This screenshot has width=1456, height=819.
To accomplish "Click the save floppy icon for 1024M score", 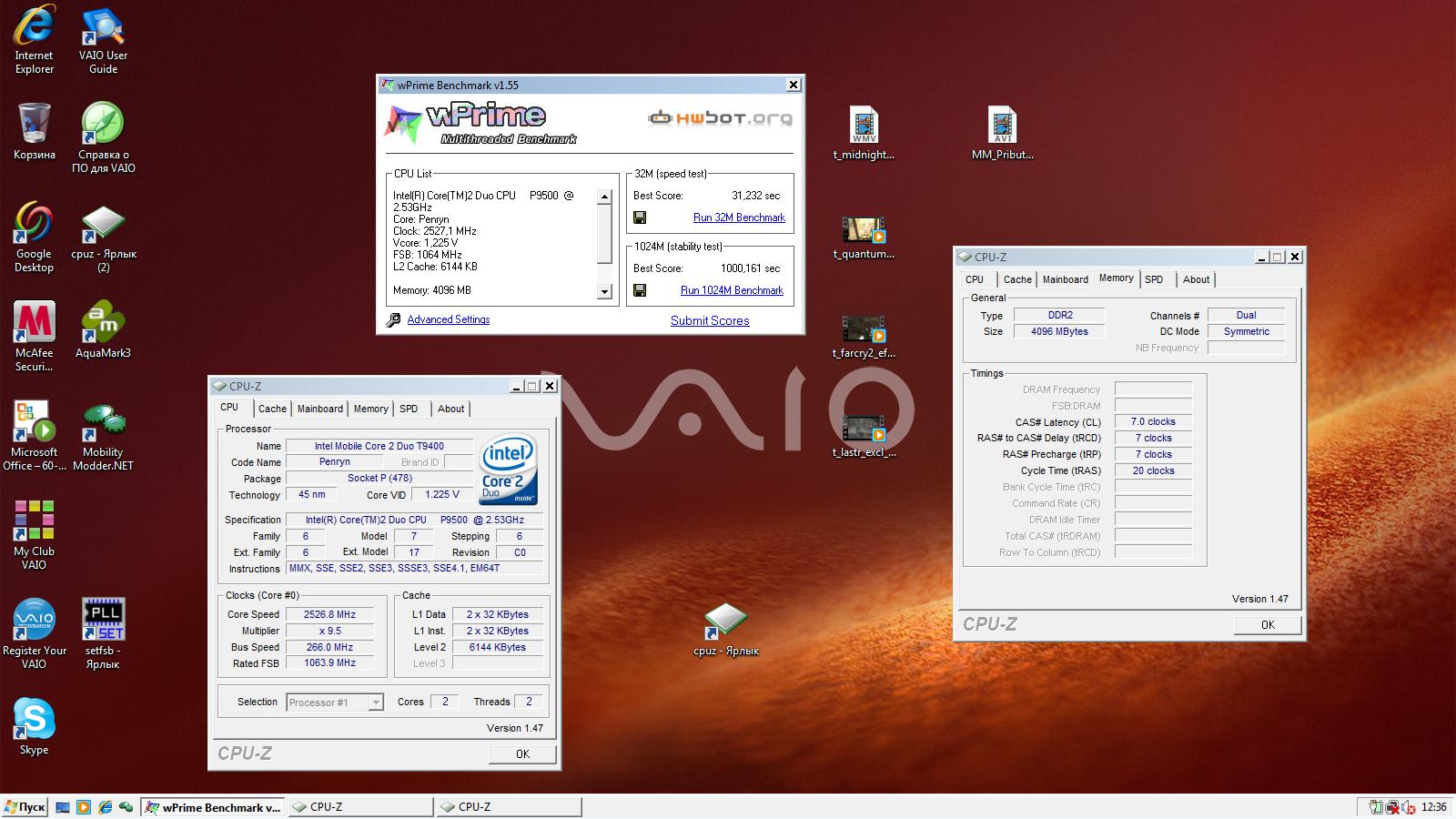I will click(640, 290).
